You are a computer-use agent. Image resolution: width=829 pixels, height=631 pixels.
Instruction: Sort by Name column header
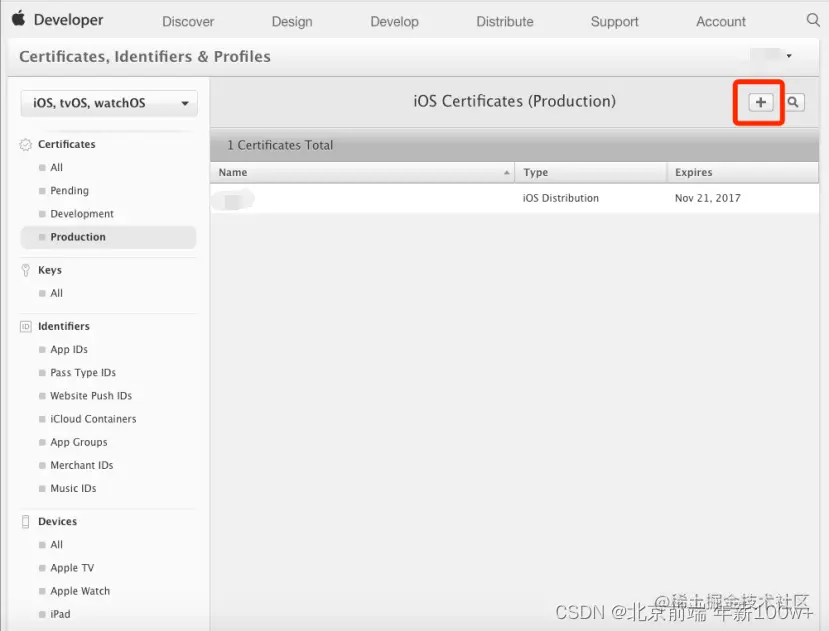coord(362,172)
